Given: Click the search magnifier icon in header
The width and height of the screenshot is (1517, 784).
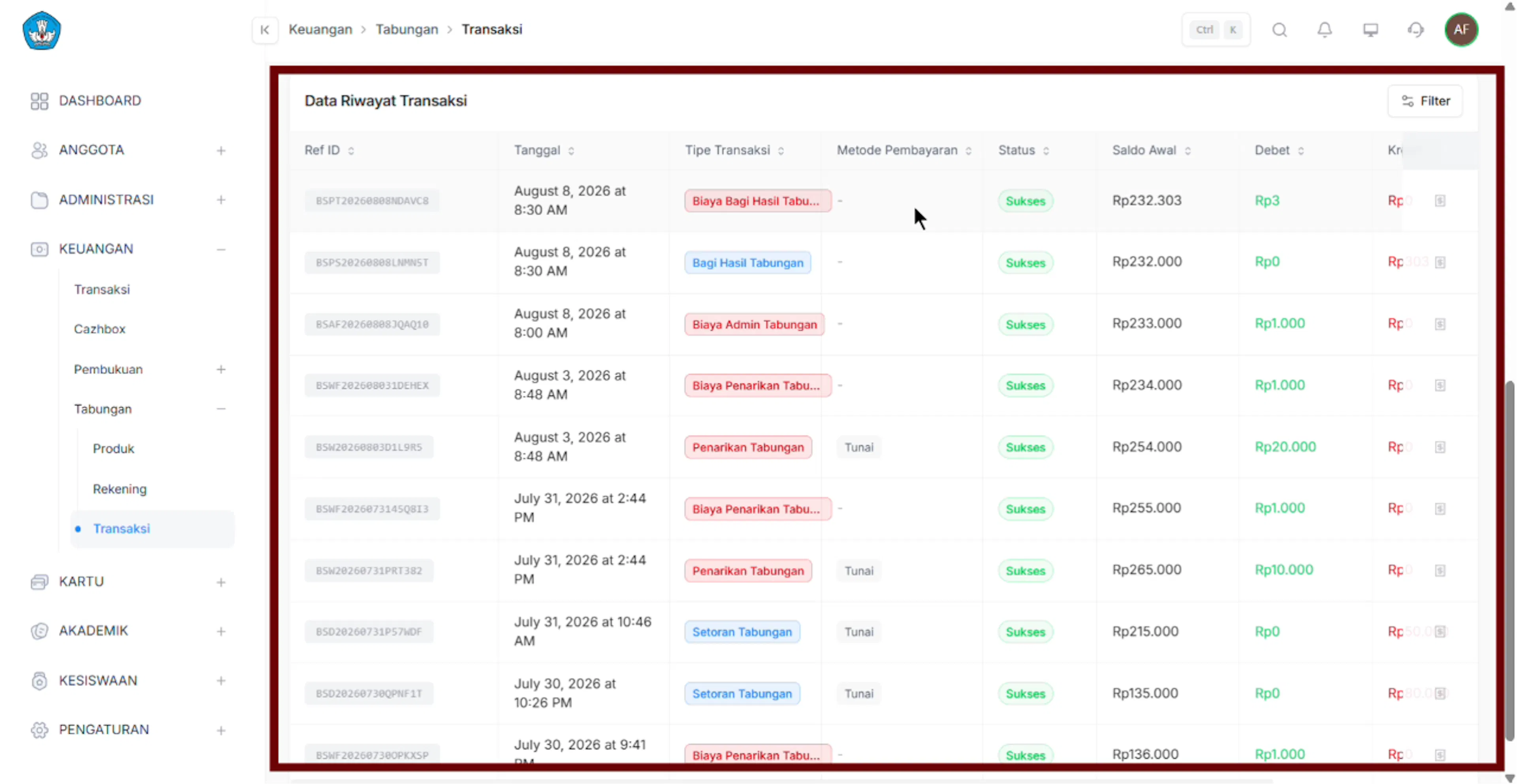Looking at the screenshot, I should tap(1279, 30).
